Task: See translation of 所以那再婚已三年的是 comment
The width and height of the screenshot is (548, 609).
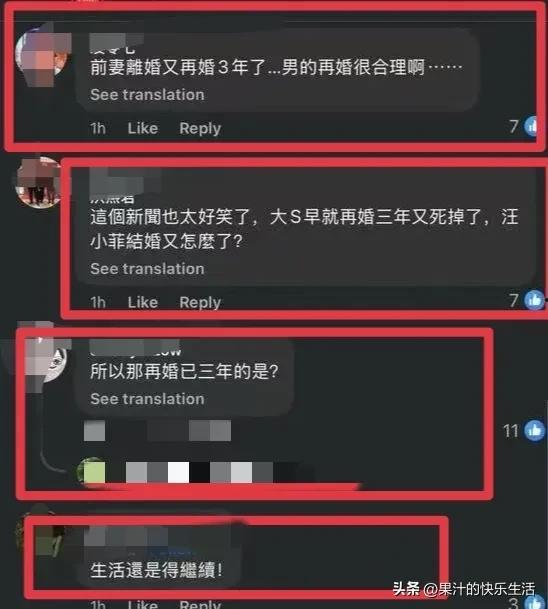Action: (147, 399)
